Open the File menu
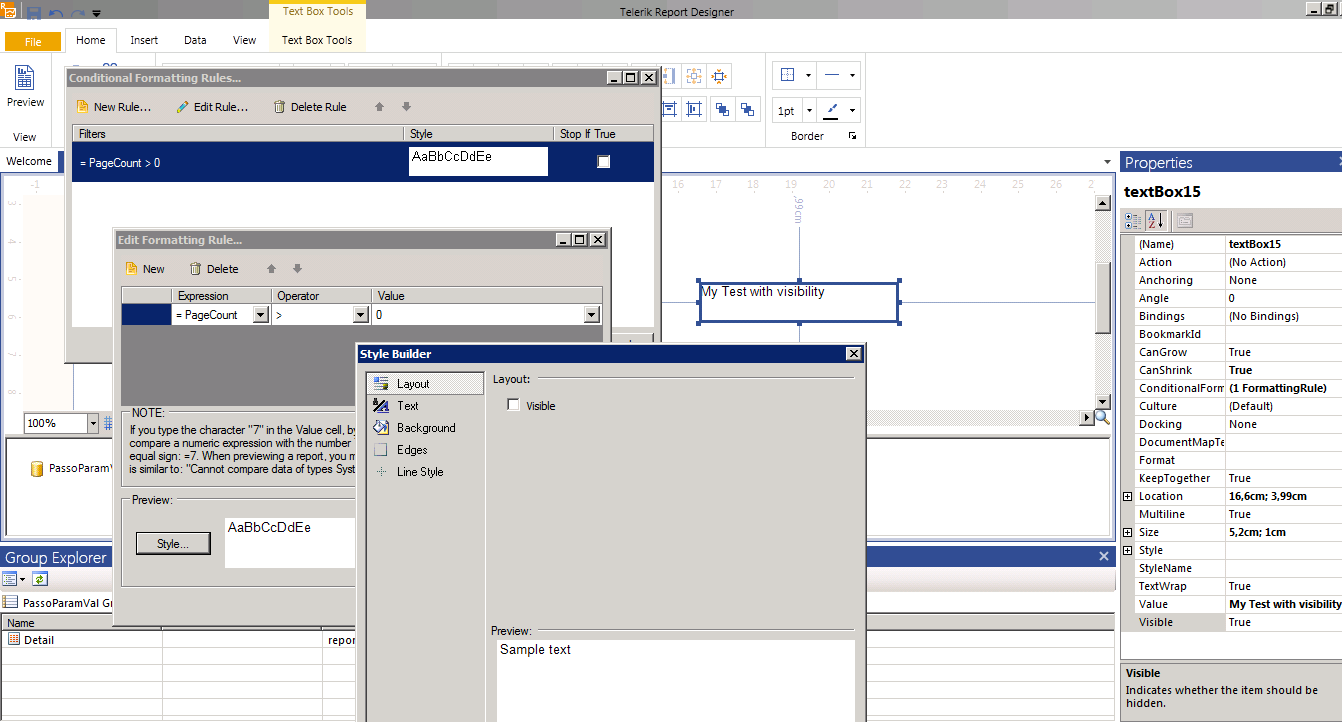The width and height of the screenshot is (1342, 722). [x=33, y=42]
